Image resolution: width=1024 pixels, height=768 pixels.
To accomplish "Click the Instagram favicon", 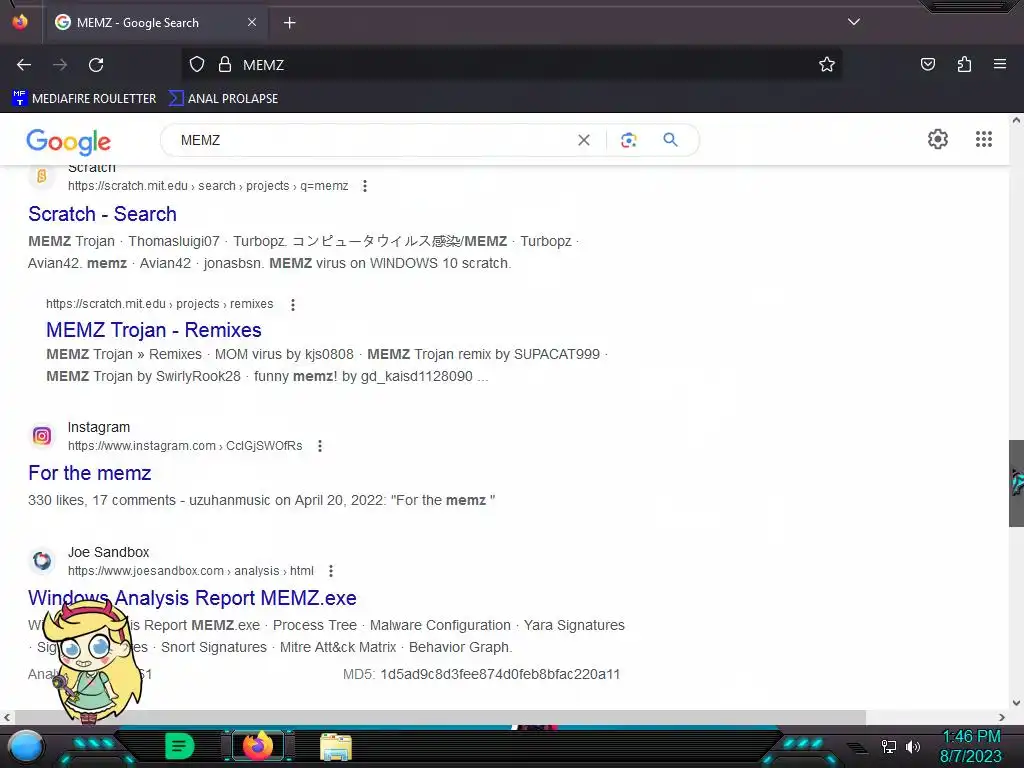I will coord(42,436).
